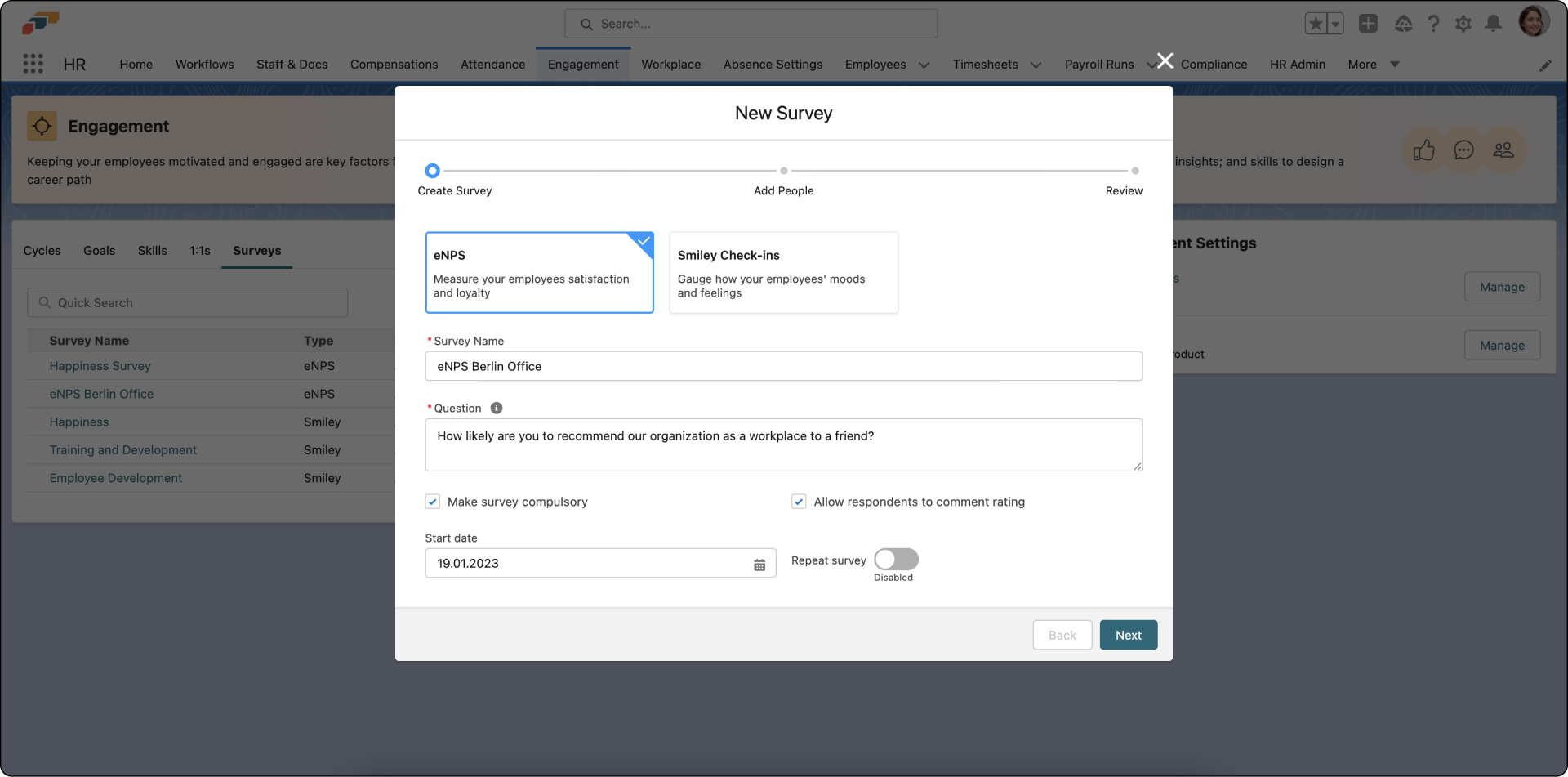Disable the Make survey compulsory checkbox
Image resolution: width=1568 pixels, height=777 pixels.
pyautogui.click(x=432, y=501)
